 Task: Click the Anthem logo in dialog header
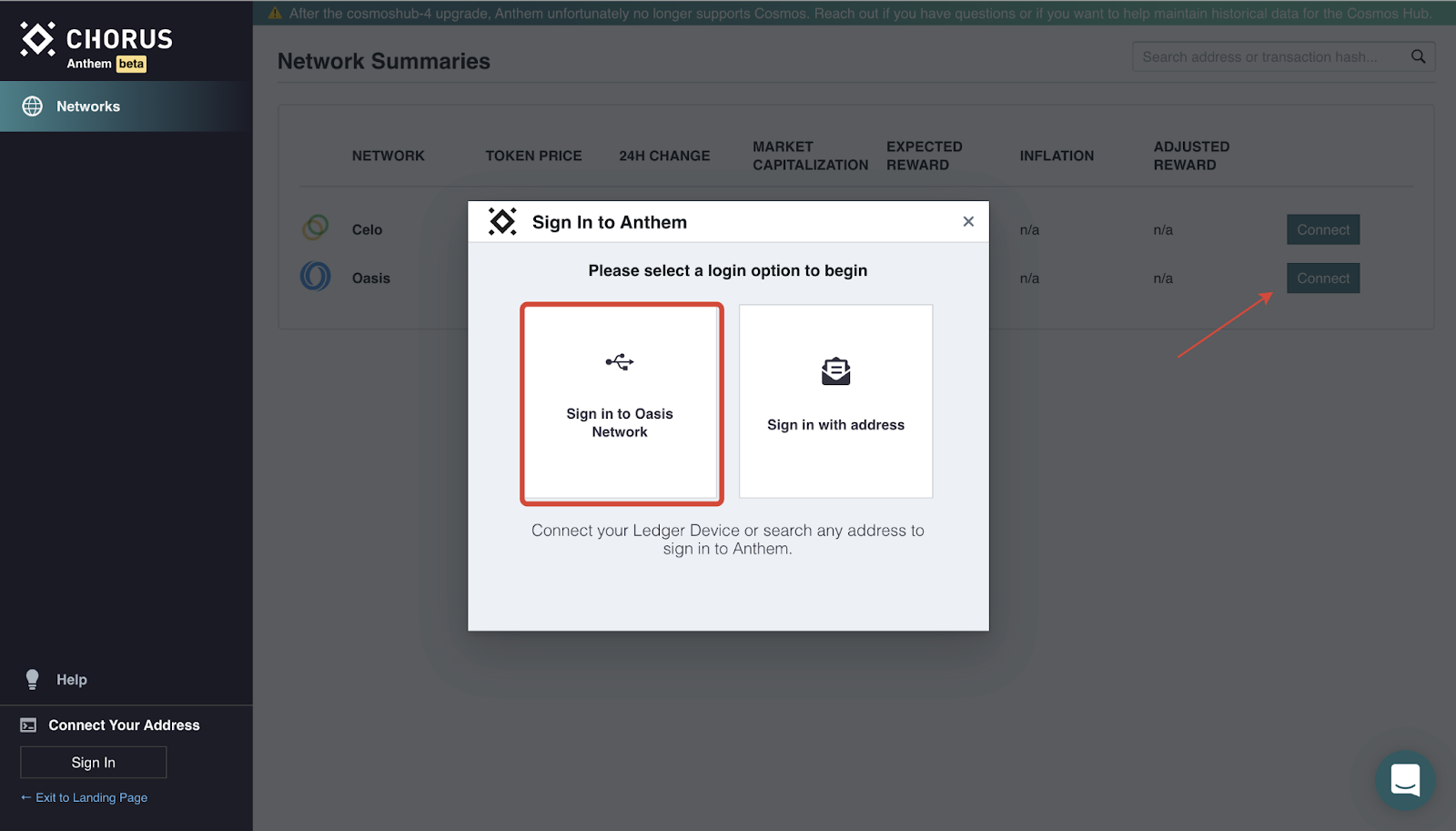pyautogui.click(x=502, y=221)
